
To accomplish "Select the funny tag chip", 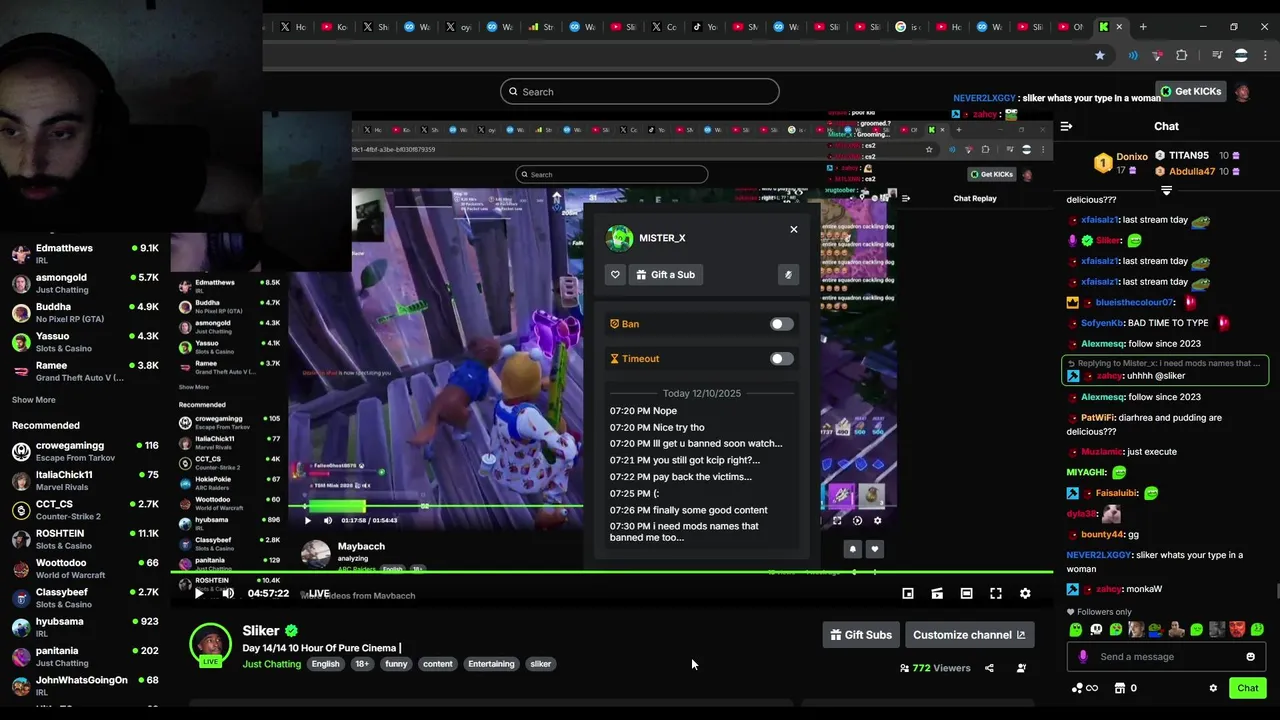I will (396, 664).
